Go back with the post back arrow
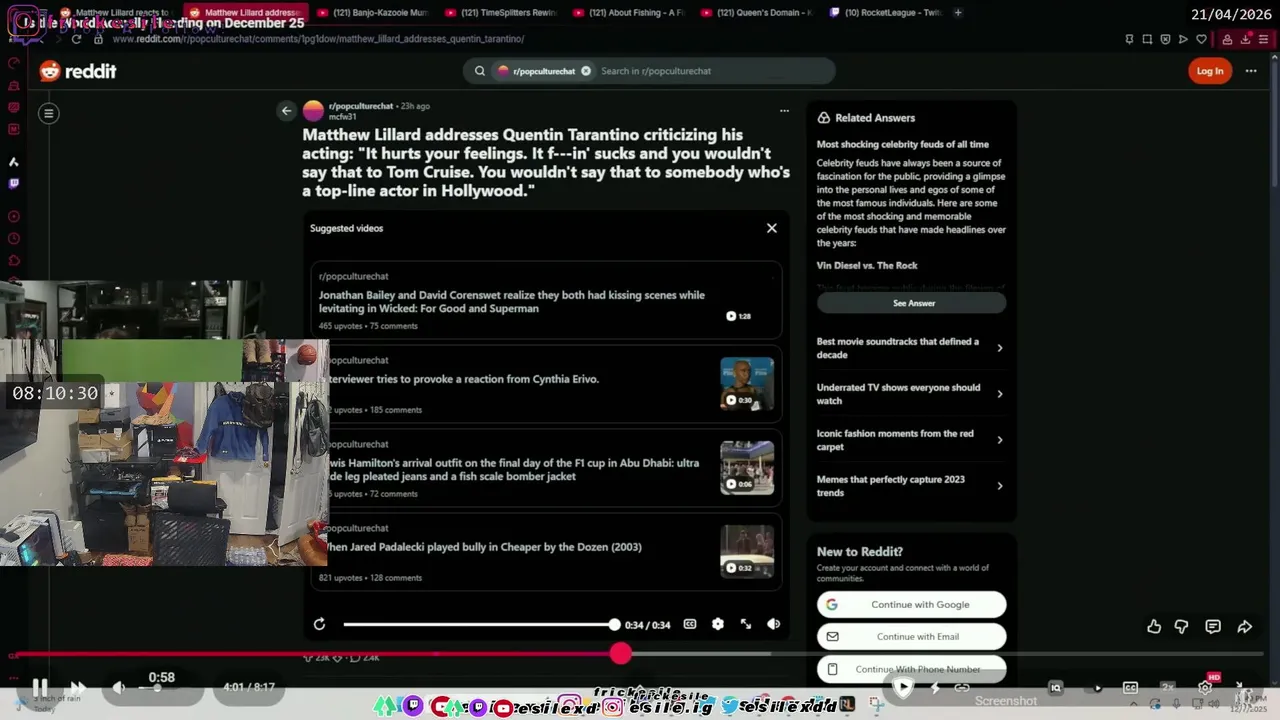Viewport: 1280px width, 720px height. pos(287,111)
